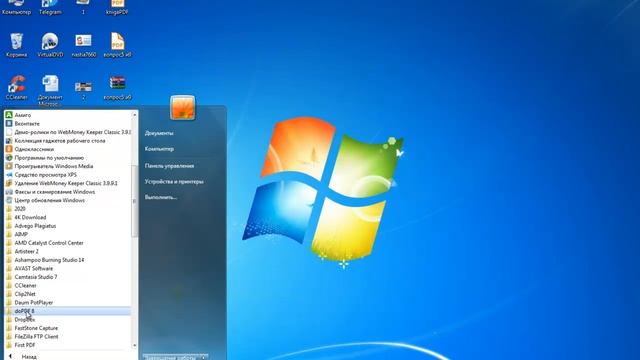Click the user account picture
Viewport: 640px width, 360px height.
tap(182, 108)
